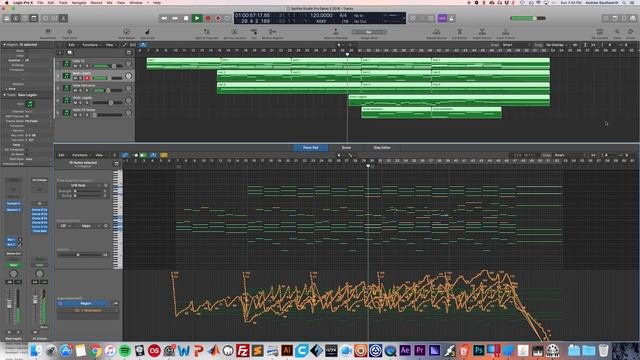This screenshot has height=360, width=640.
Task: Click the Read automation button on left channel strip
Action: (13, 265)
